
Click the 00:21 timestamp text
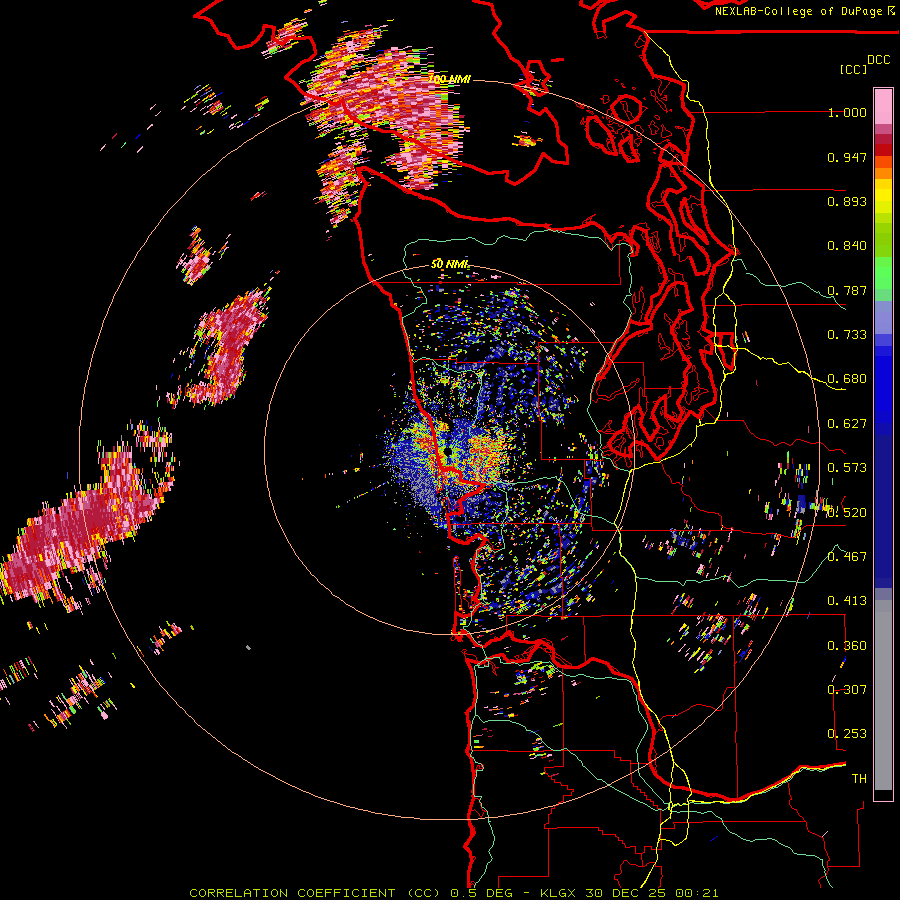tap(697, 893)
